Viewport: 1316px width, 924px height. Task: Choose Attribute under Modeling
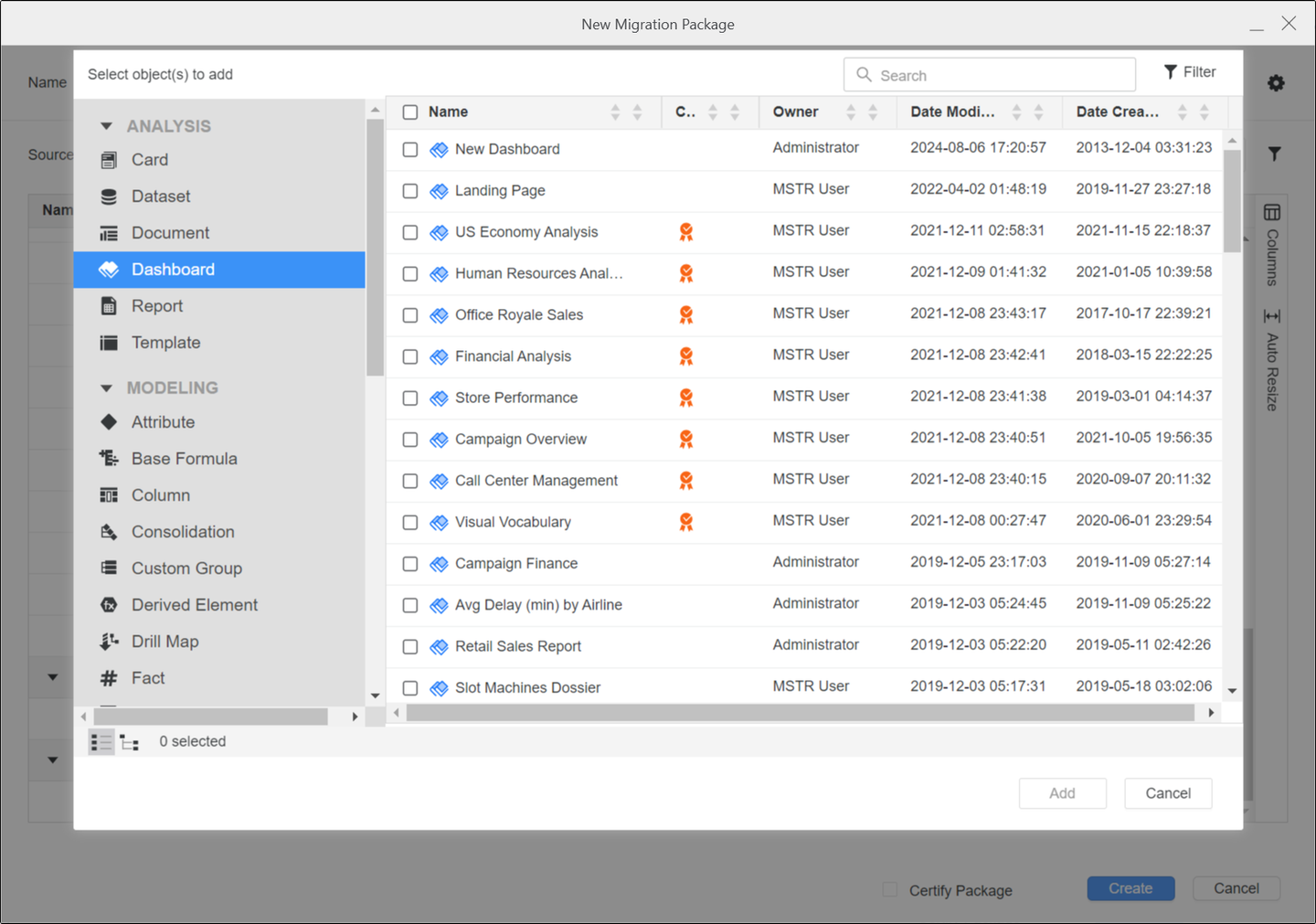(163, 422)
